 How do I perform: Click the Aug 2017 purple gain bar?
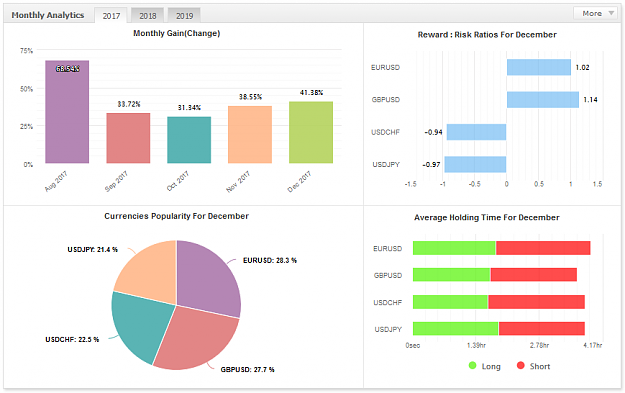click(67, 112)
